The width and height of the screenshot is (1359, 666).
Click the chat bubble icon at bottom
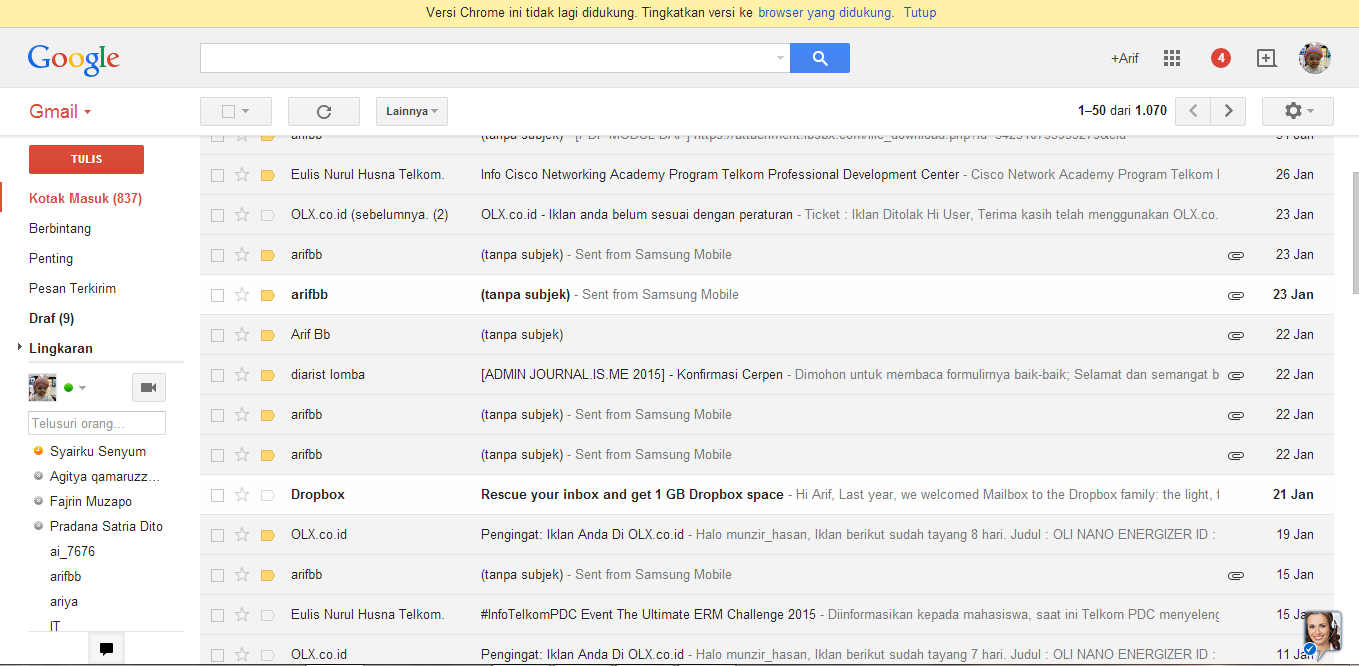106,649
